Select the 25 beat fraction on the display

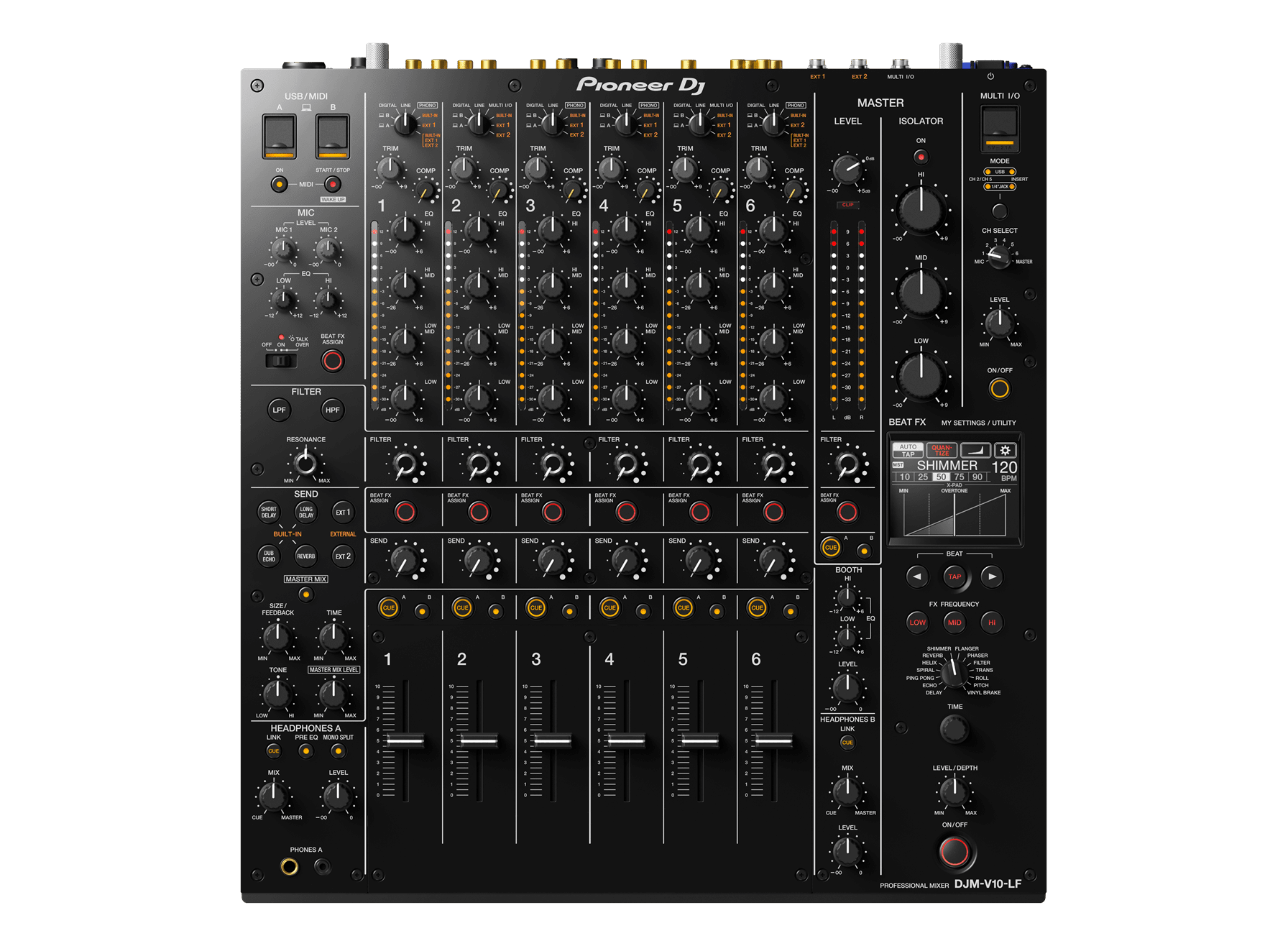pos(923,477)
